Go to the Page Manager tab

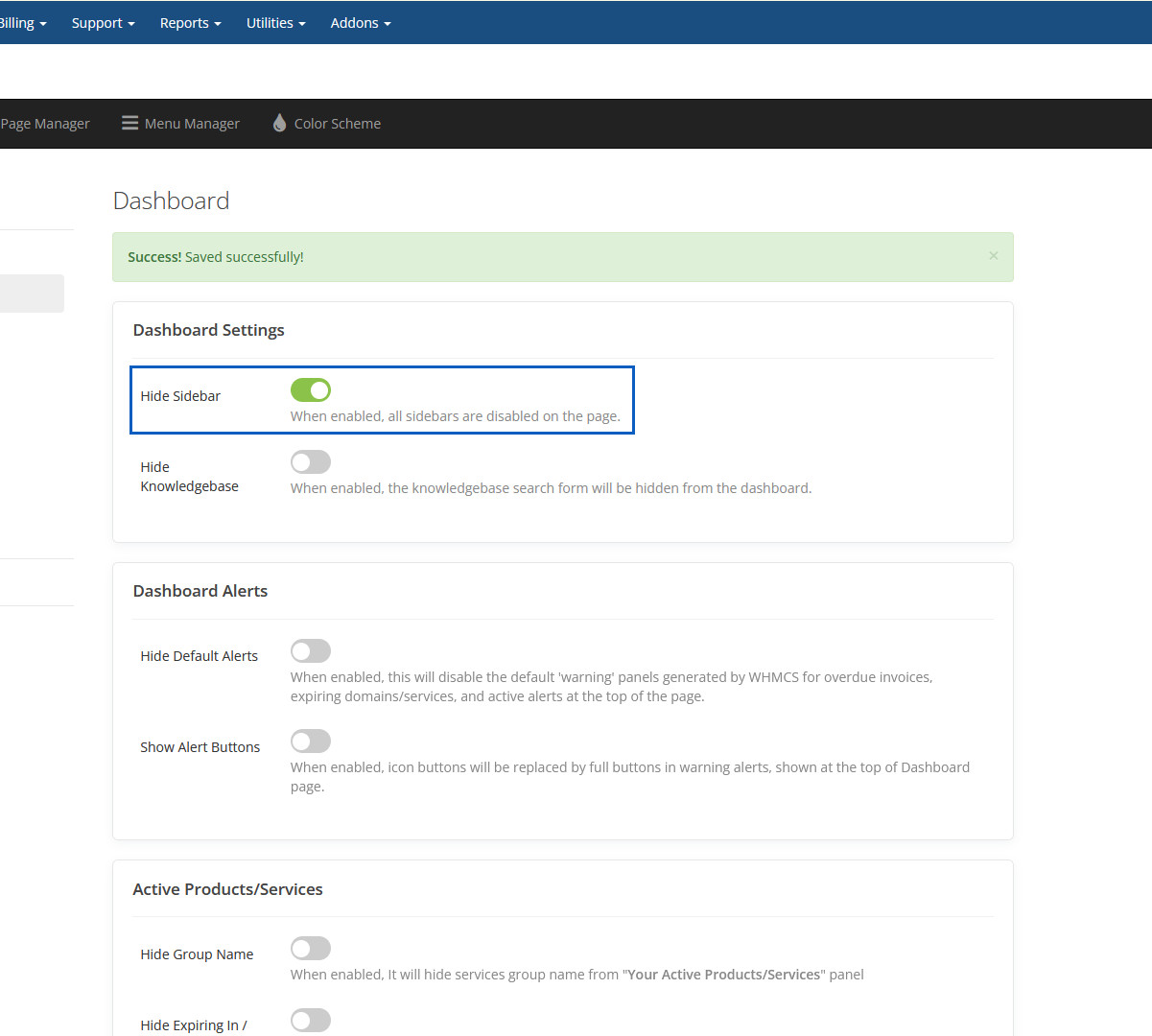pyautogui.click(x=44, y=124)
